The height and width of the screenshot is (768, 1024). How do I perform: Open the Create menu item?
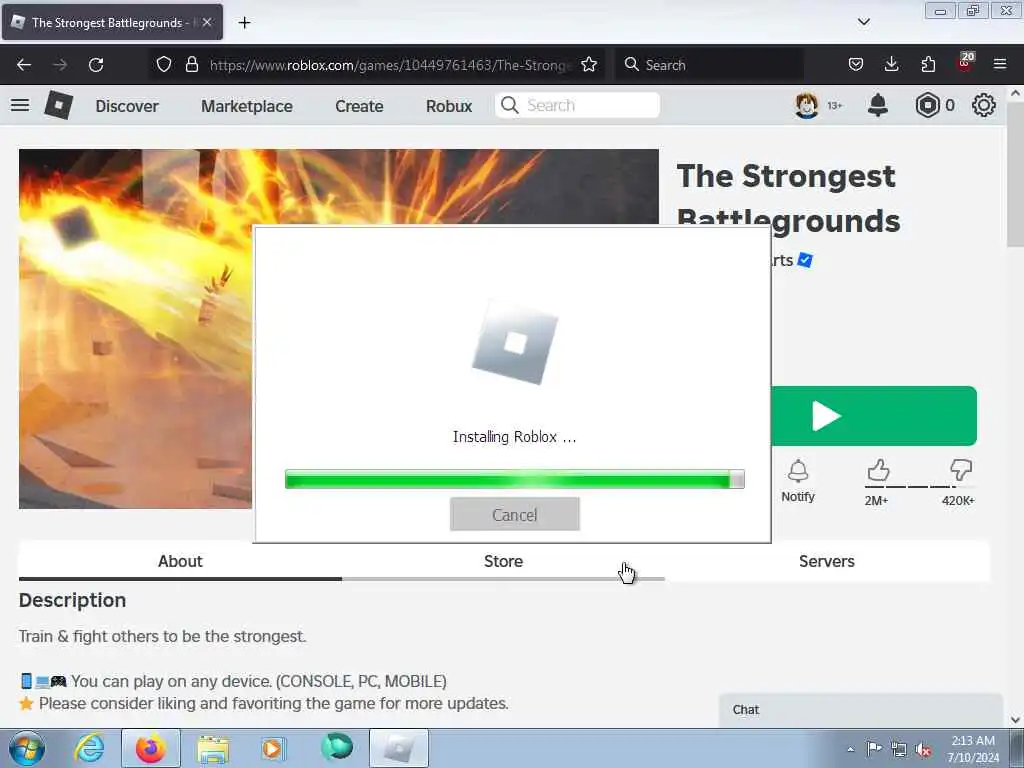[x=359, y=106]
